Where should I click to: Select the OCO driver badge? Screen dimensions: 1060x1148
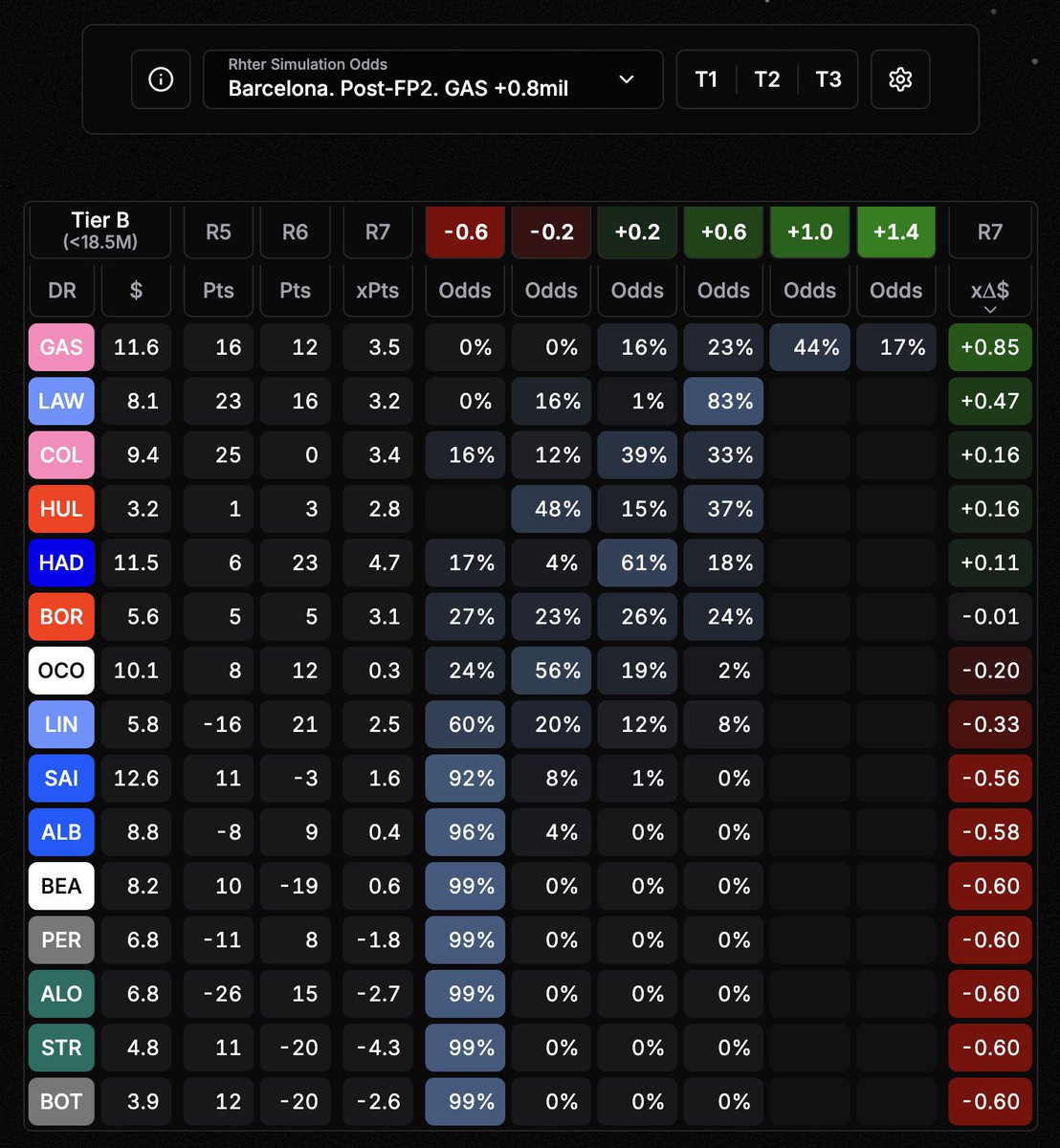click(x=62, y=671)
